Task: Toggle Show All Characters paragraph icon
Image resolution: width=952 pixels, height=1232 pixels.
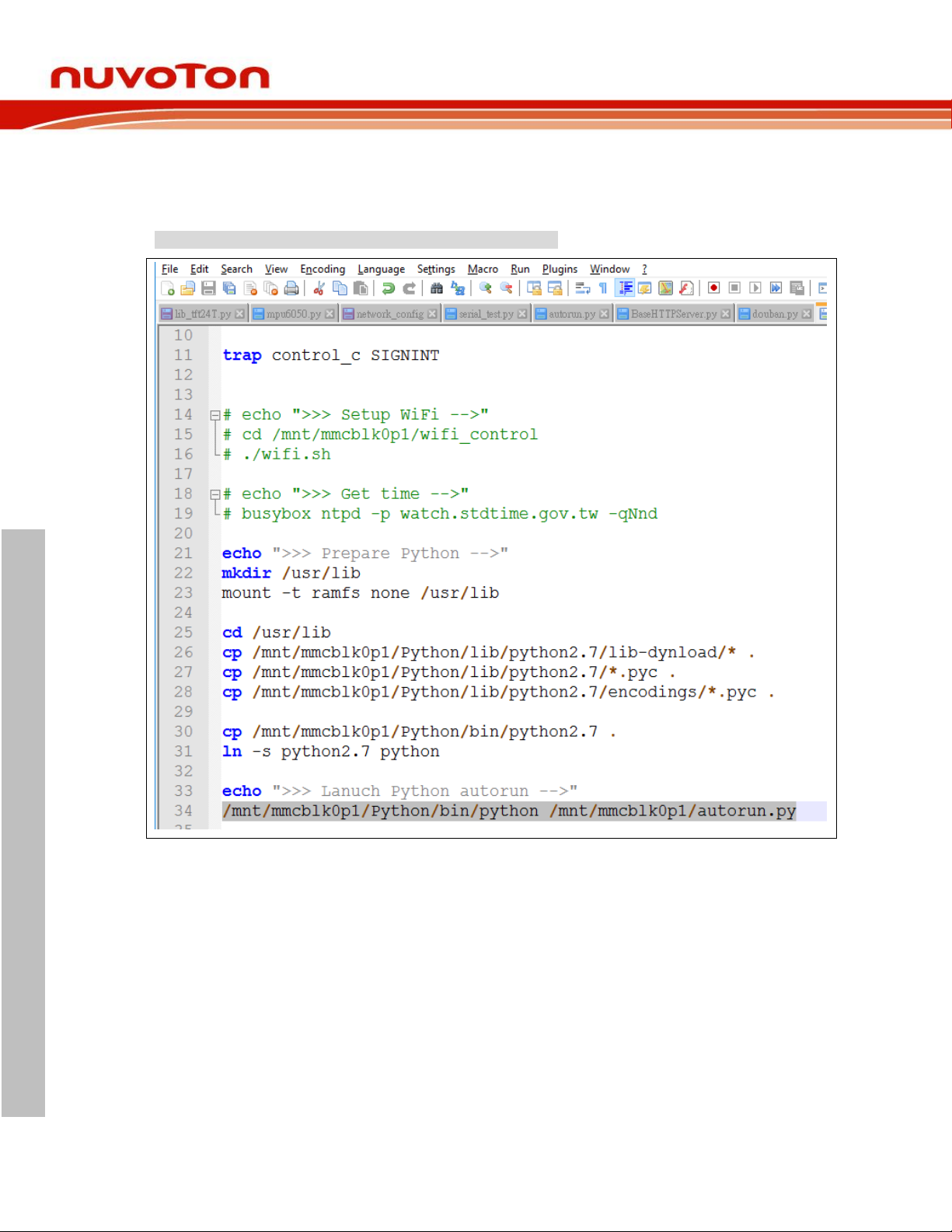Action: 603,288
